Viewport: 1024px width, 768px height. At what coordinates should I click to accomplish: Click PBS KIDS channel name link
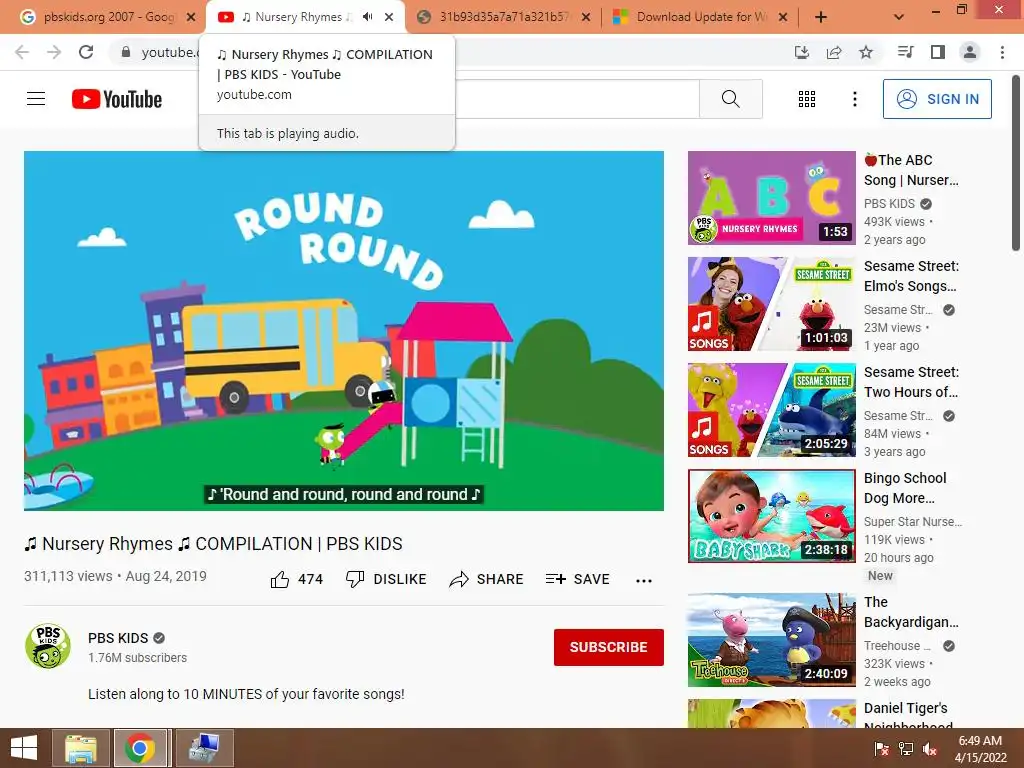click(x=118, y=638)
